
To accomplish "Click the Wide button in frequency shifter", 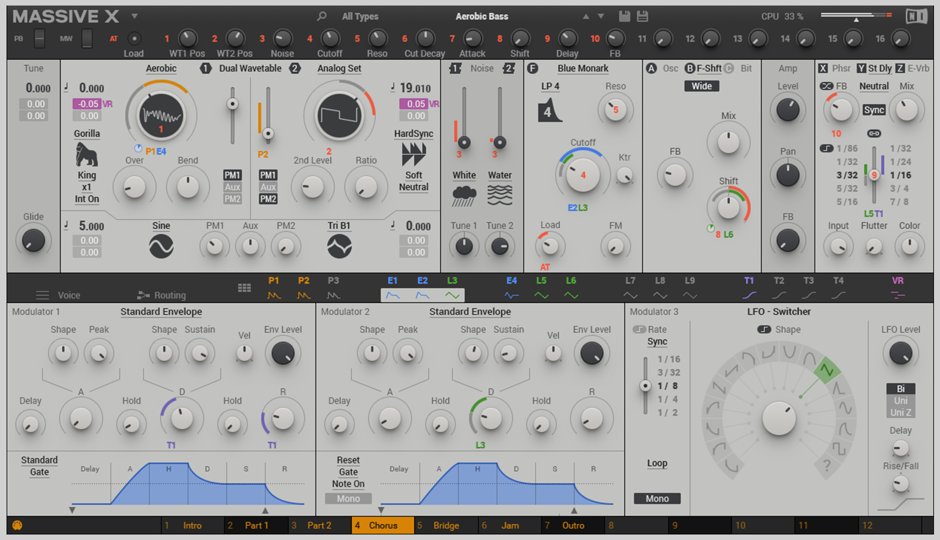I will click(701, 86).
